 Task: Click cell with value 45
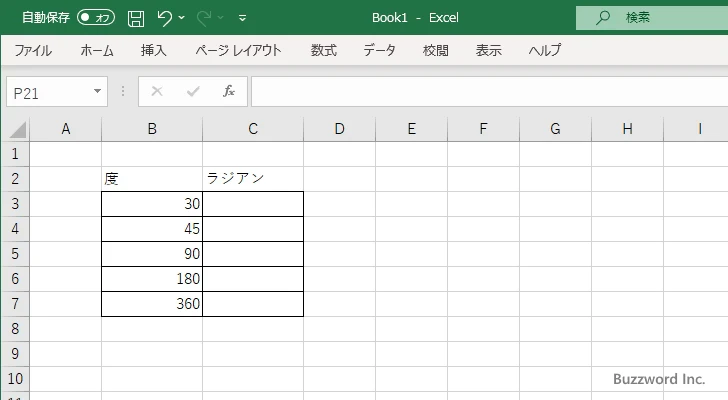(x=152, y=229)
